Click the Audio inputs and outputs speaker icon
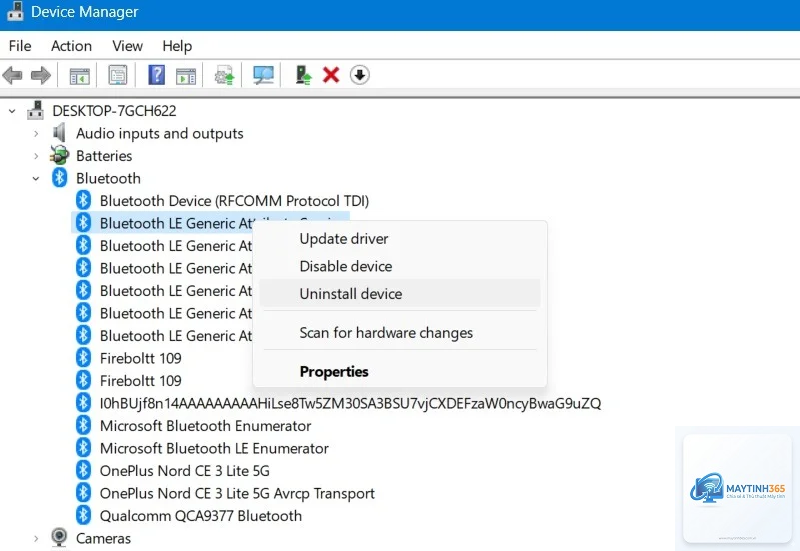 coord(59,133)
